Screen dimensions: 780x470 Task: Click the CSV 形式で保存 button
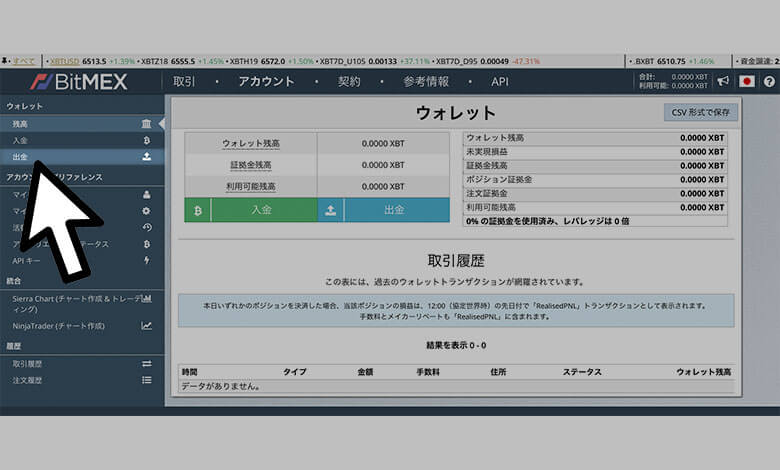(x=700, y=112)
